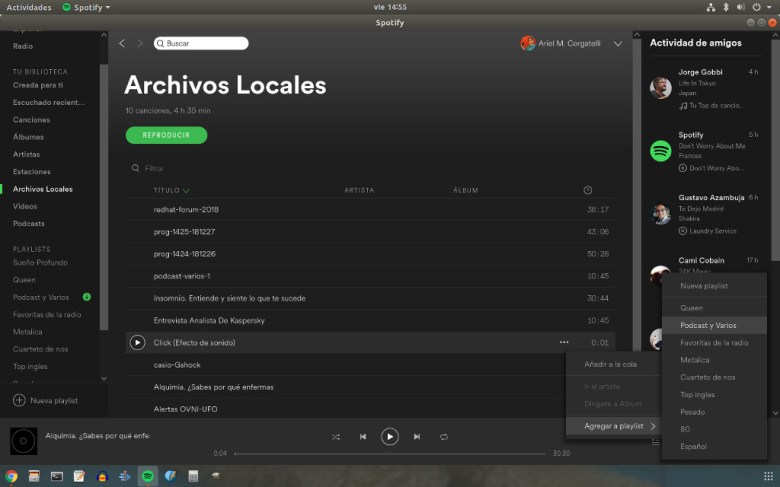This screenshot has width=780, height=487.
Task: Click the track list vertical scrollbar
Action: click(x=636, y=194)
